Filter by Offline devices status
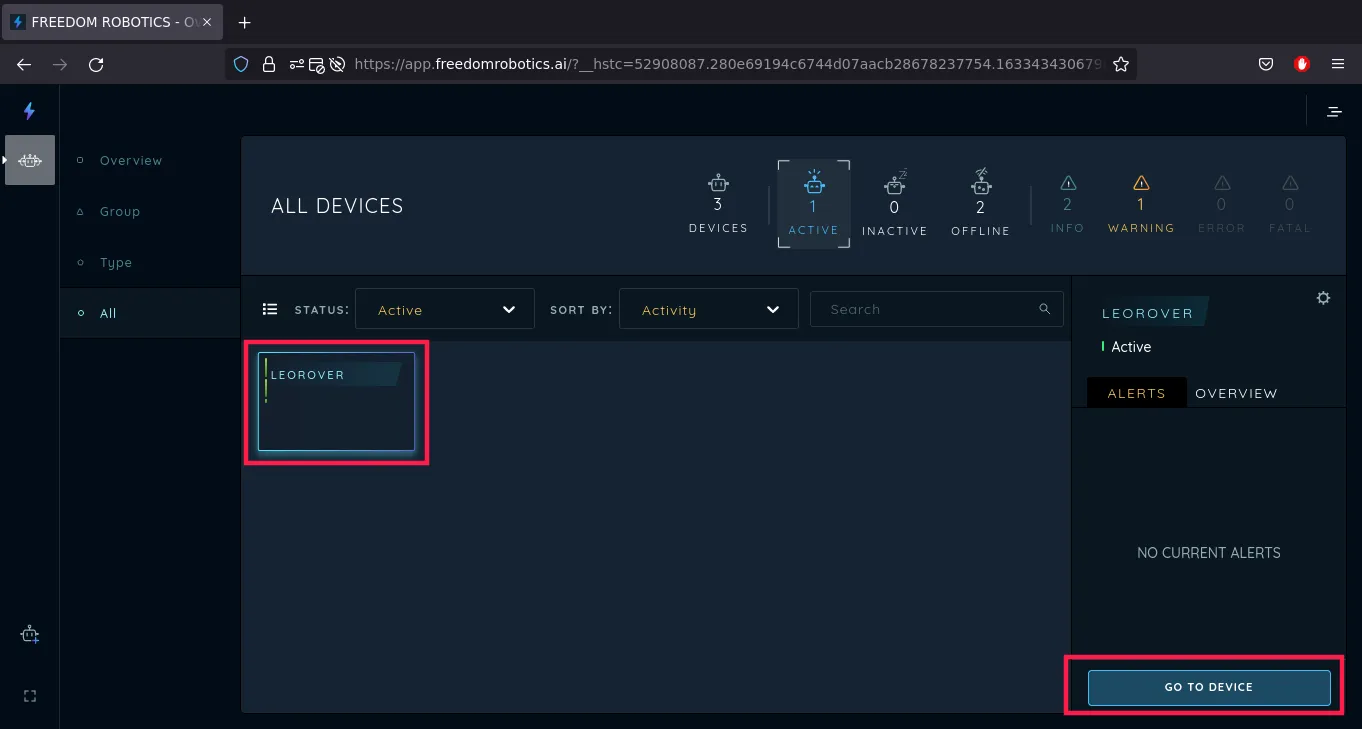The image size is (1362, 729). [980, 204]
